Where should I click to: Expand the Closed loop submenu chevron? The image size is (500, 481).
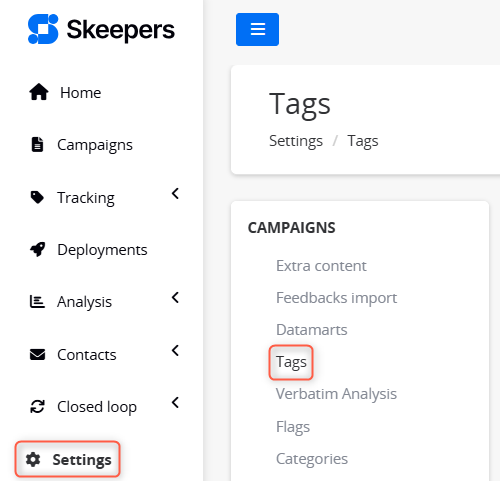pyautogui.click(x=175, y=403)
